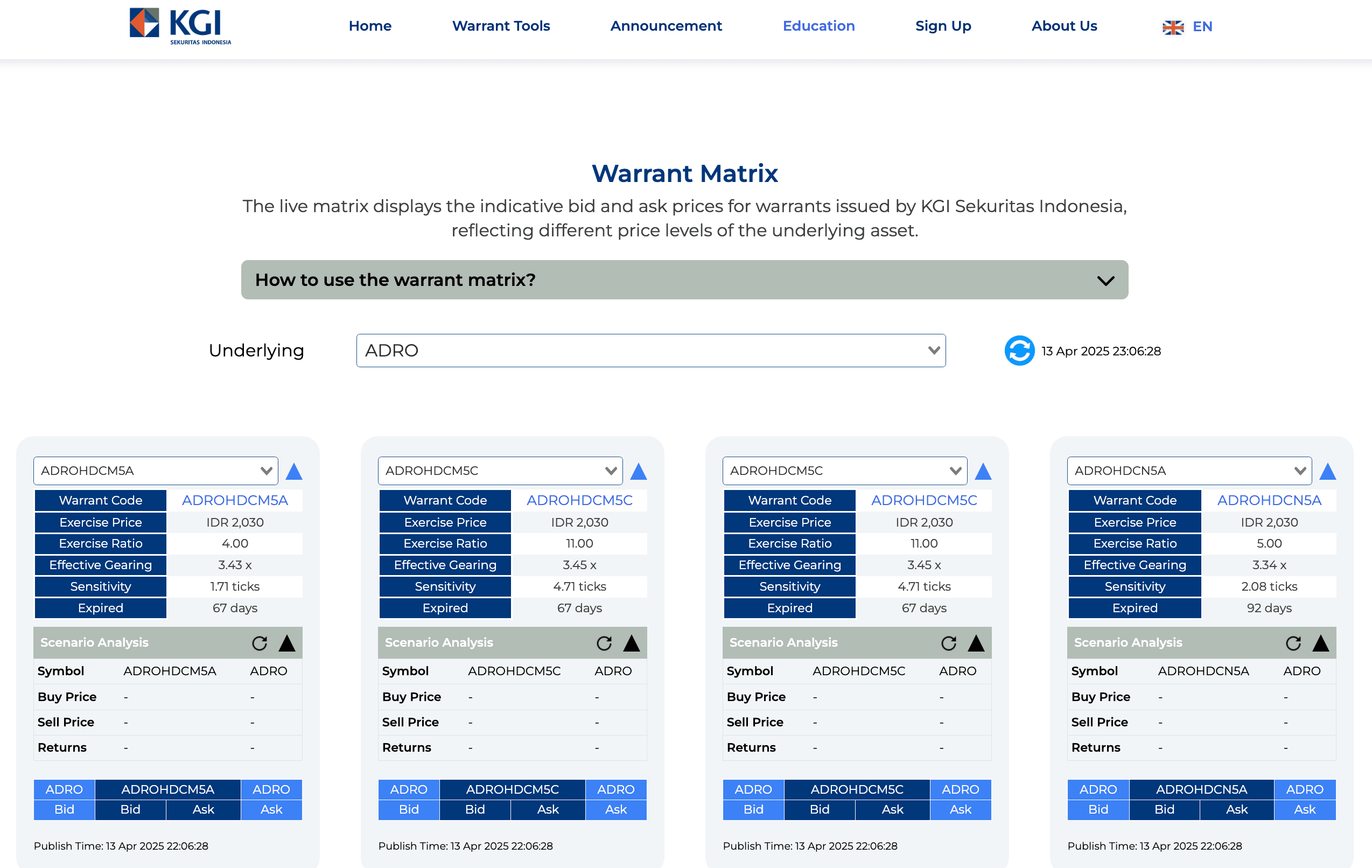Screen dimensions: 1372x868
Task: Open the first card's ADROHDCM5A warrant dropdown
Action: 156,471
